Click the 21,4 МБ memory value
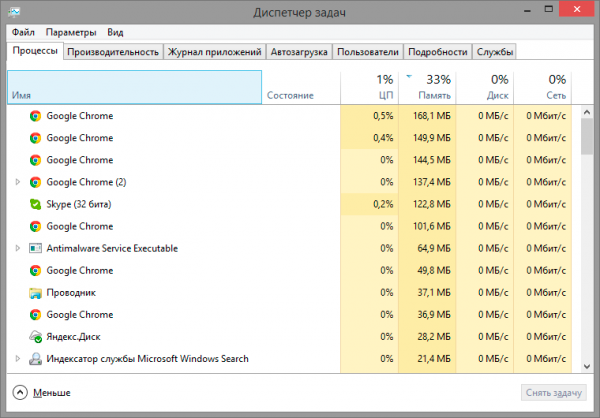The width and height of the screenshot is (600, 418). 434,359
